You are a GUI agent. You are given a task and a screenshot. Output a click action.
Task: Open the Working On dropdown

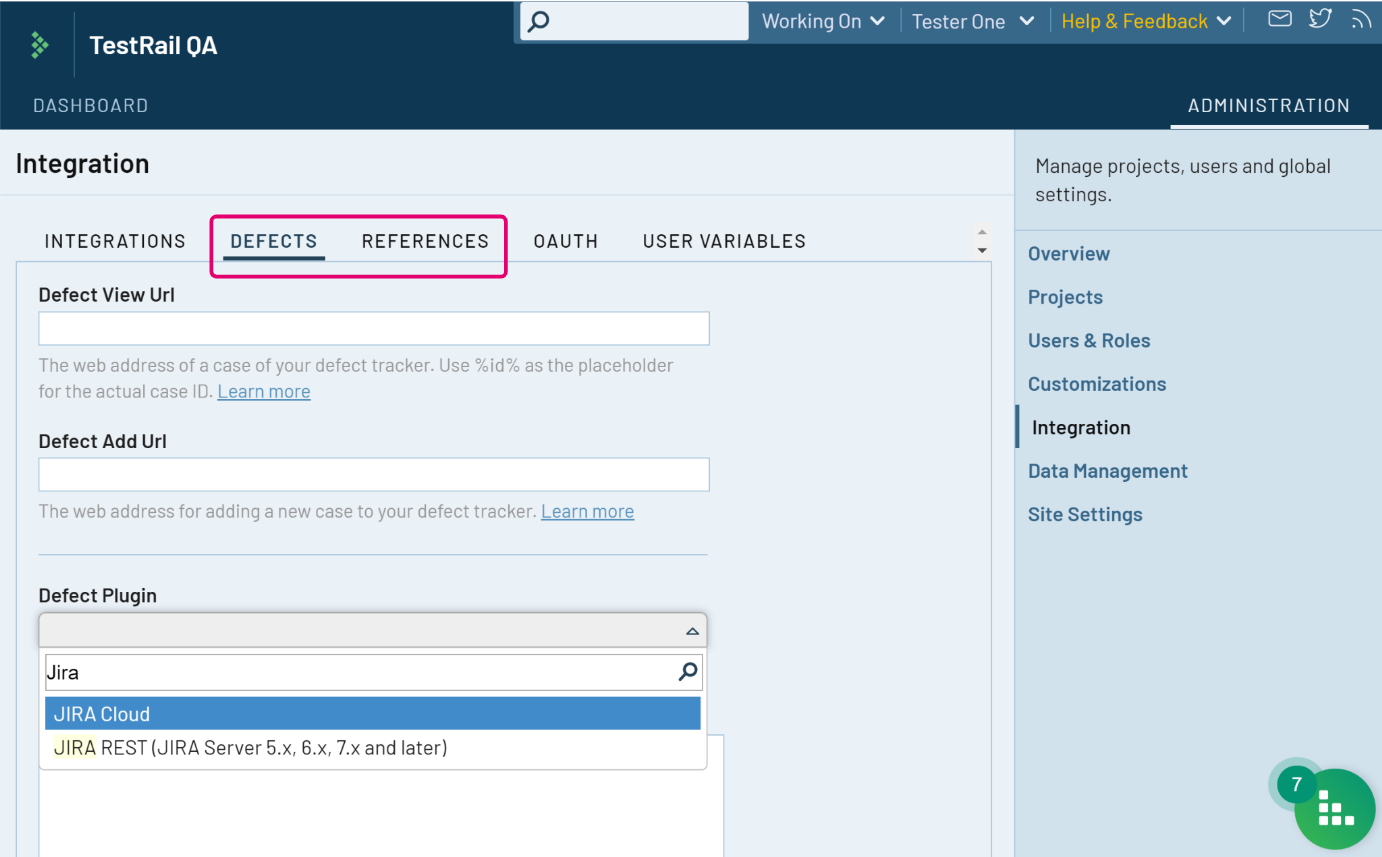tap(822, 20)
